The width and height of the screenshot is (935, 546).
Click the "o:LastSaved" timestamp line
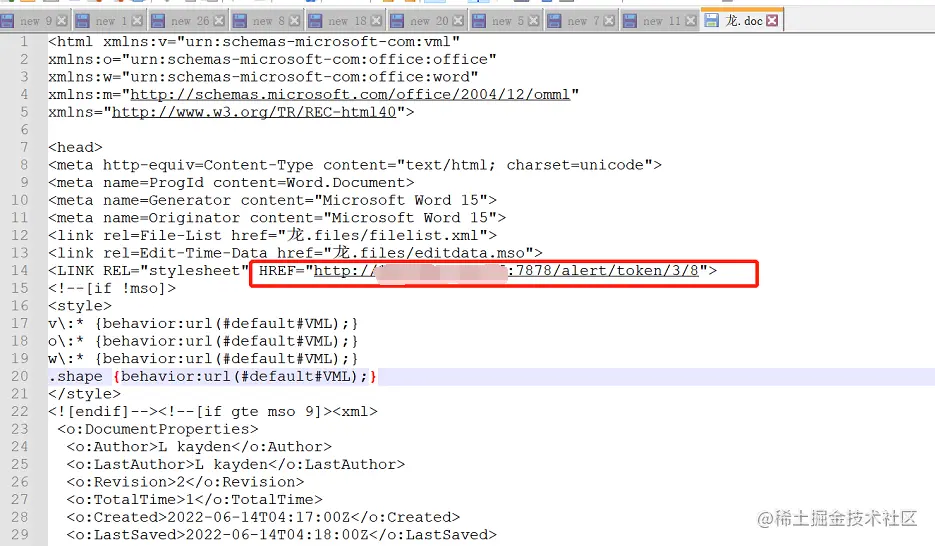point(281,535)
